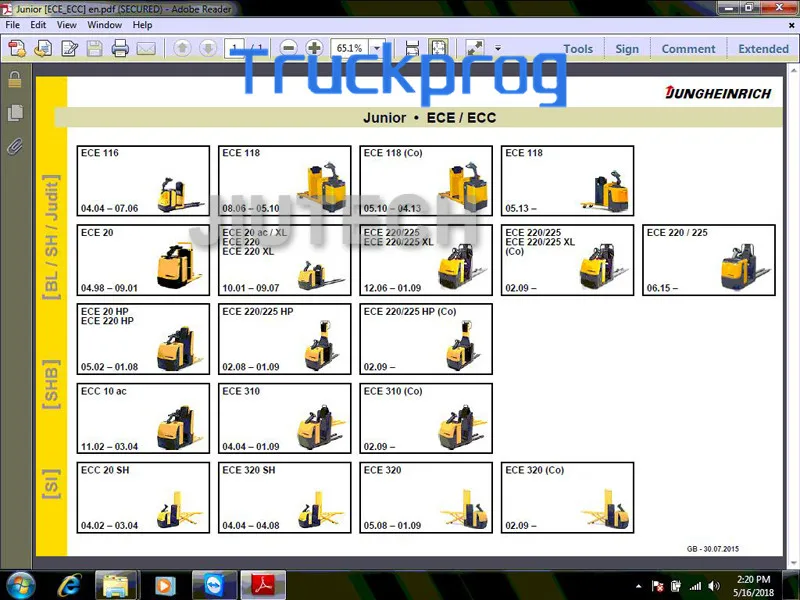Click the Adobe Reader taskbar button

pos(263,586)
